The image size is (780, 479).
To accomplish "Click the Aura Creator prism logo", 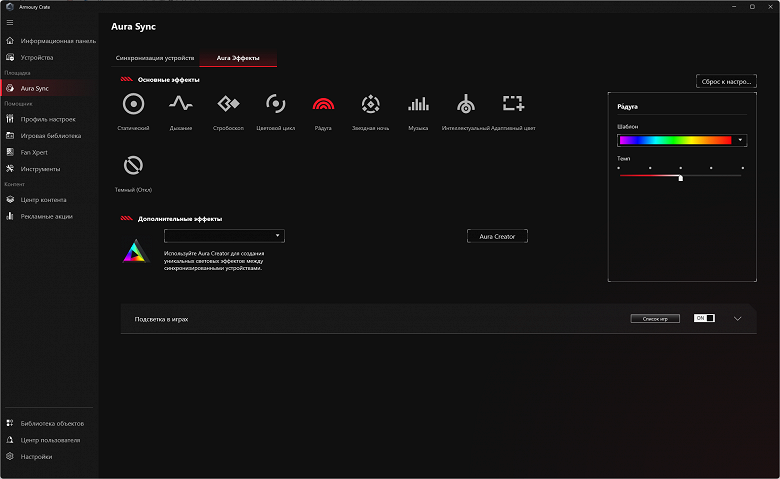I will click(136, 251).
